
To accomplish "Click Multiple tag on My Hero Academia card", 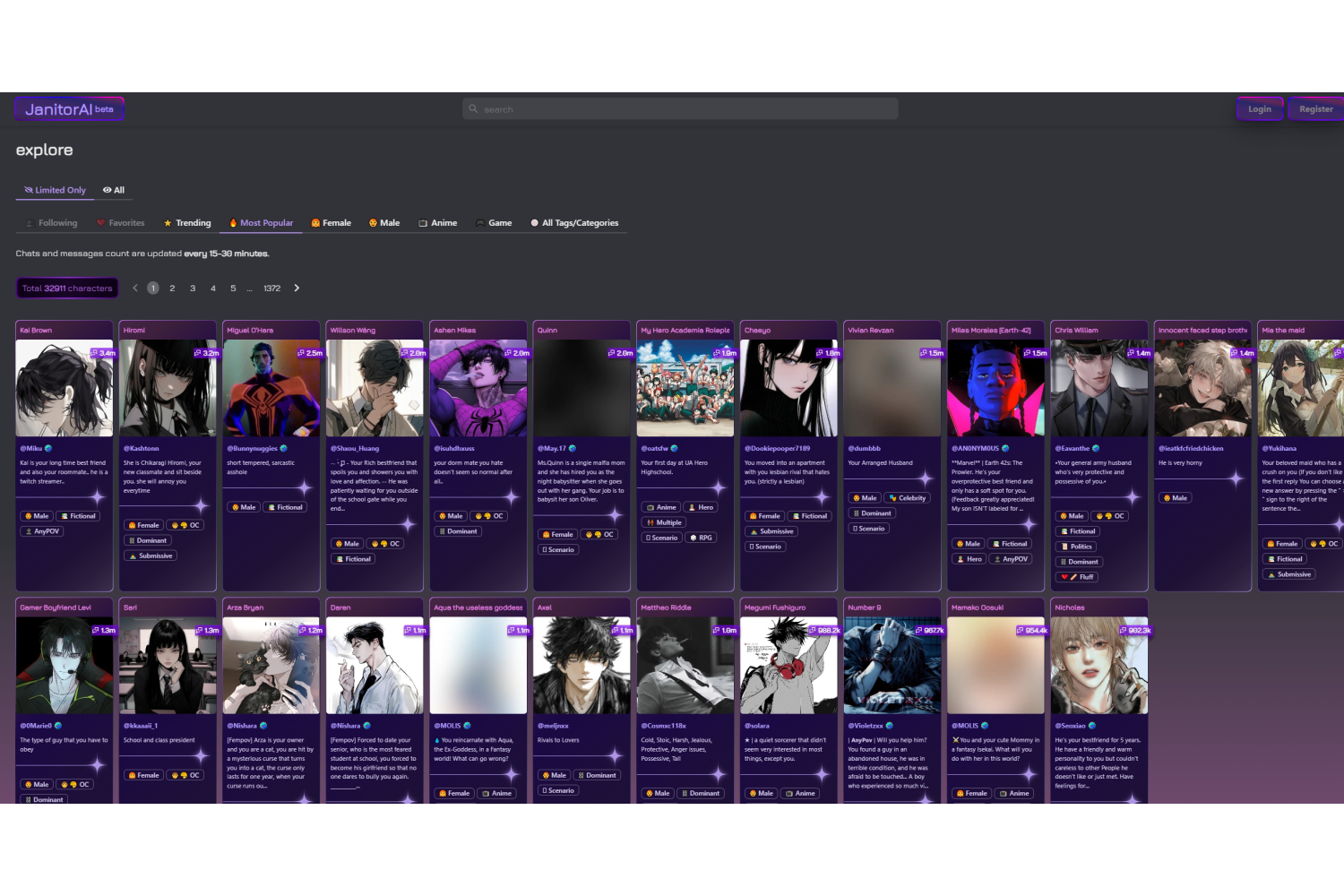I will tap(665, 522).
